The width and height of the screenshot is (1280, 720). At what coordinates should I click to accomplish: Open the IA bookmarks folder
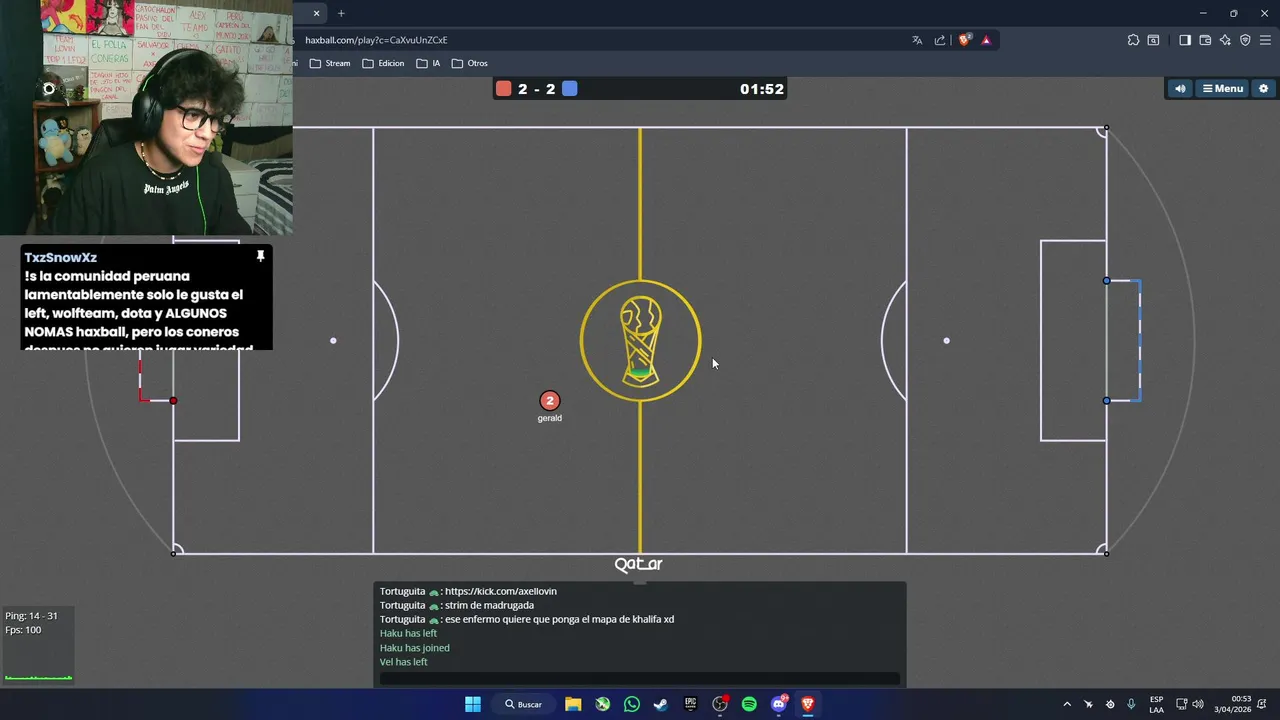(428, 63)
